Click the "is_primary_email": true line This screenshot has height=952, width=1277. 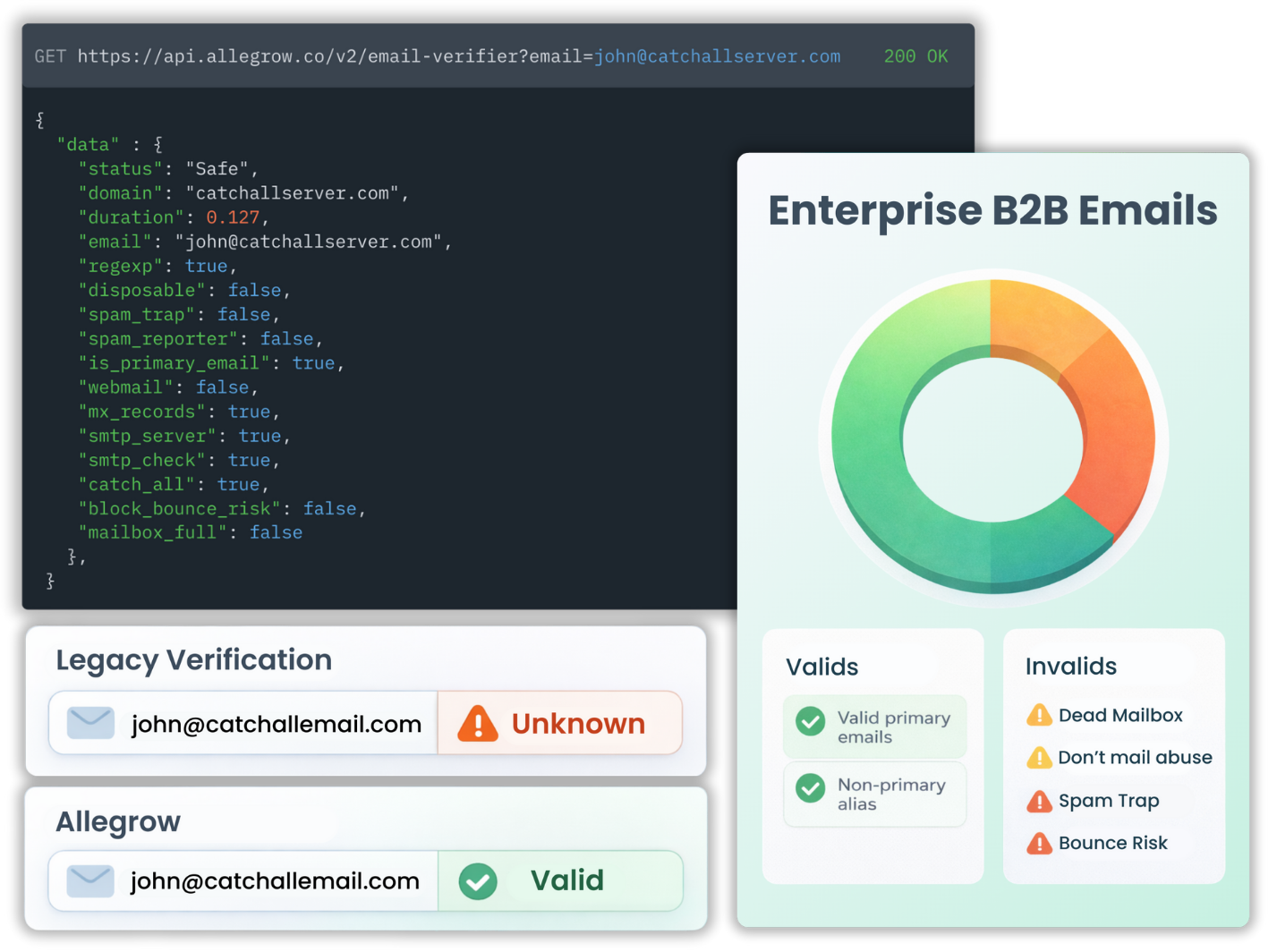tap(211, 362)
